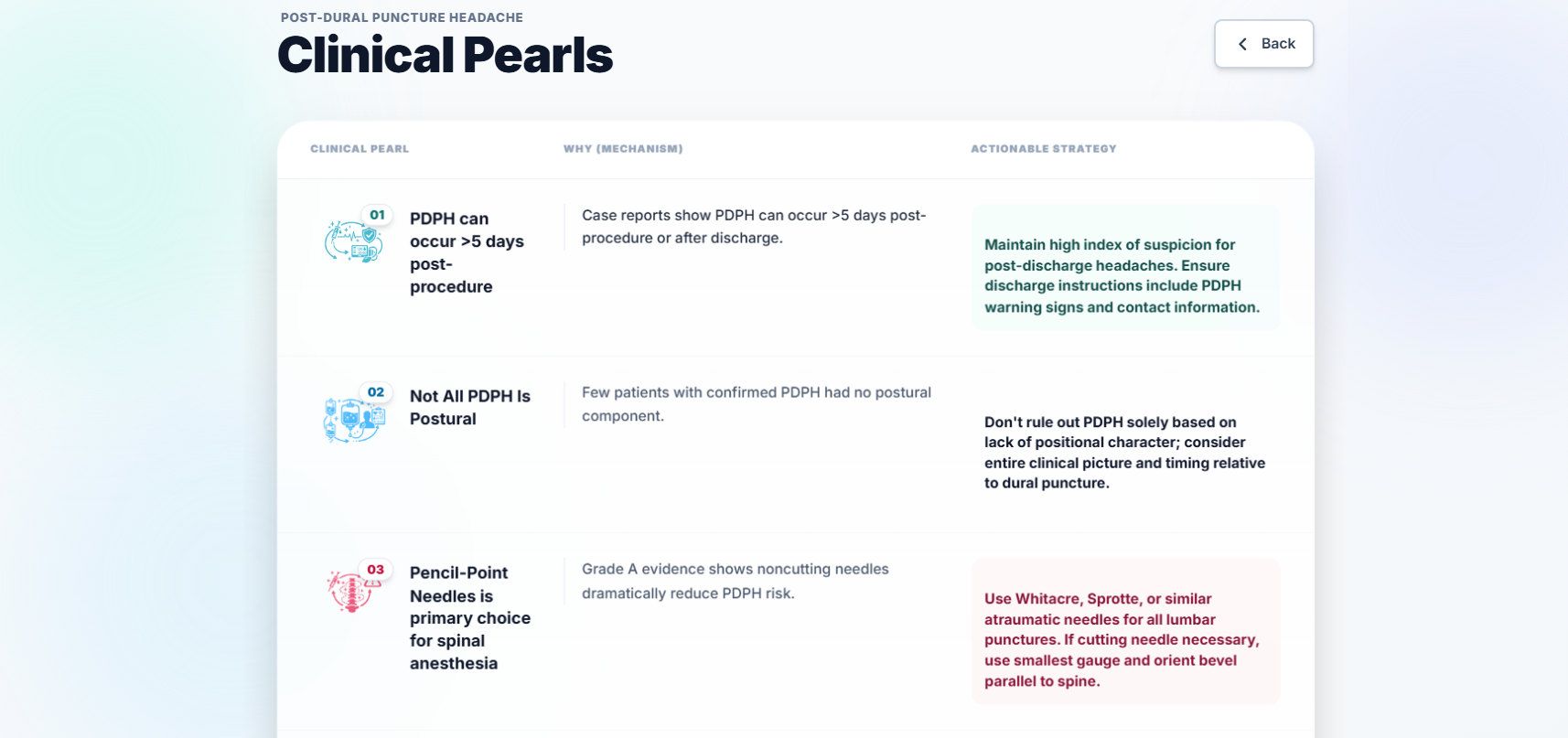Click the strategy text about positional character
1568x738 pixels.
(x=1125, y=453)
